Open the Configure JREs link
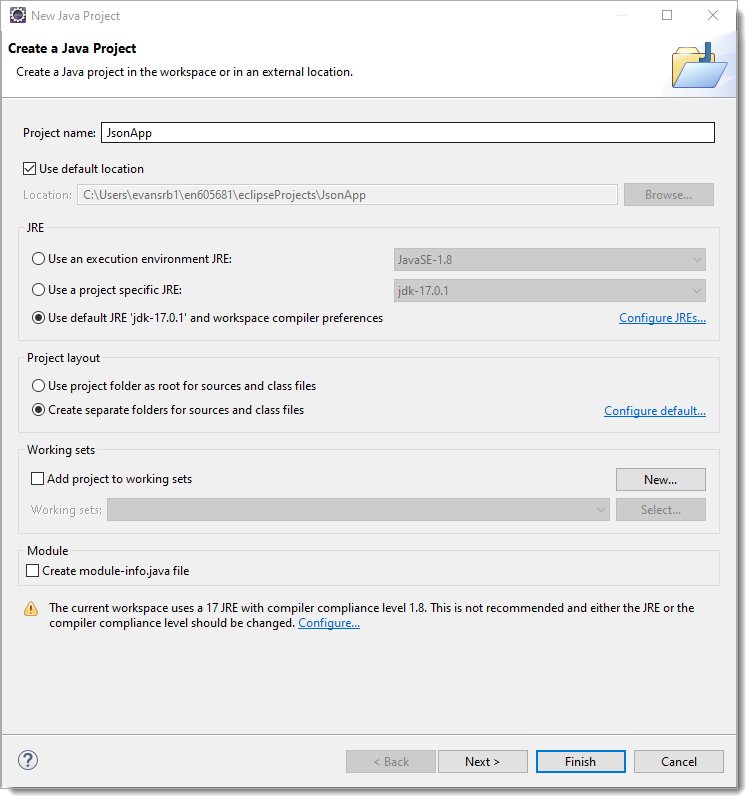The image size is (753, 804). [x=662, y=318]
